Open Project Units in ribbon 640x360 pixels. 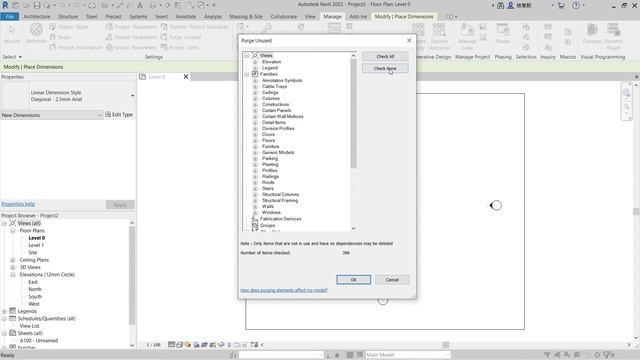click(180, 47)
